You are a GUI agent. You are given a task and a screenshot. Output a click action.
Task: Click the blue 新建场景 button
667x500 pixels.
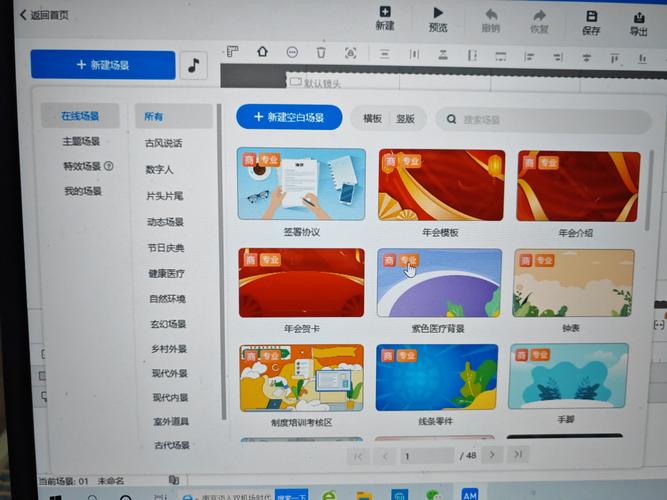(x=103, y=65)
